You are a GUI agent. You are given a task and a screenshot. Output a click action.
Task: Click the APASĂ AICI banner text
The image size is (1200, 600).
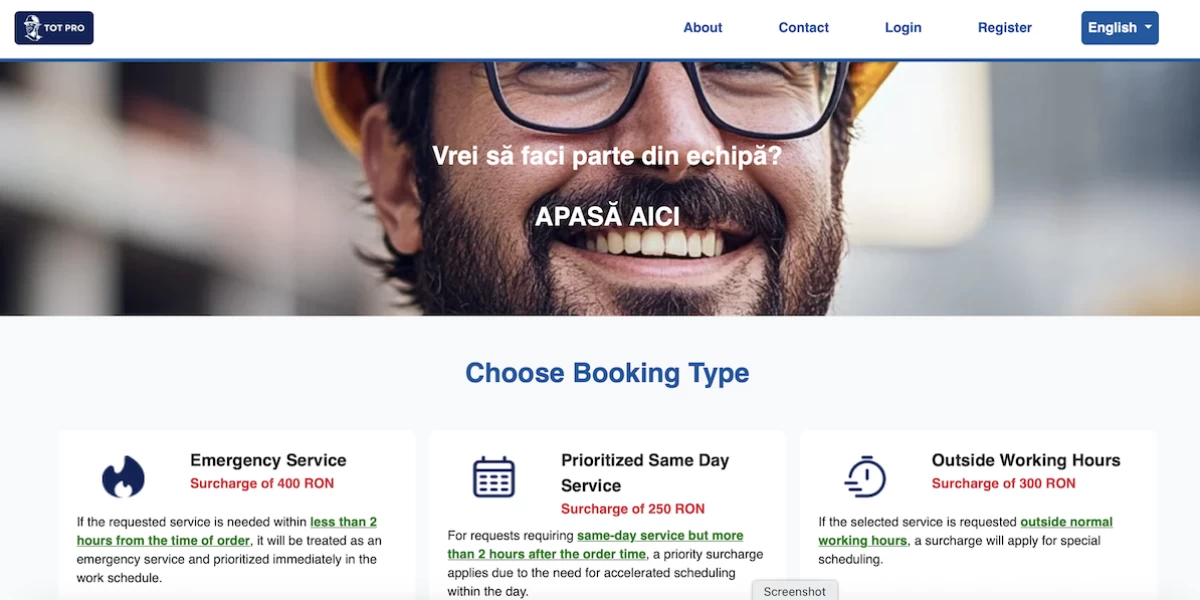(x=607, y=217)
